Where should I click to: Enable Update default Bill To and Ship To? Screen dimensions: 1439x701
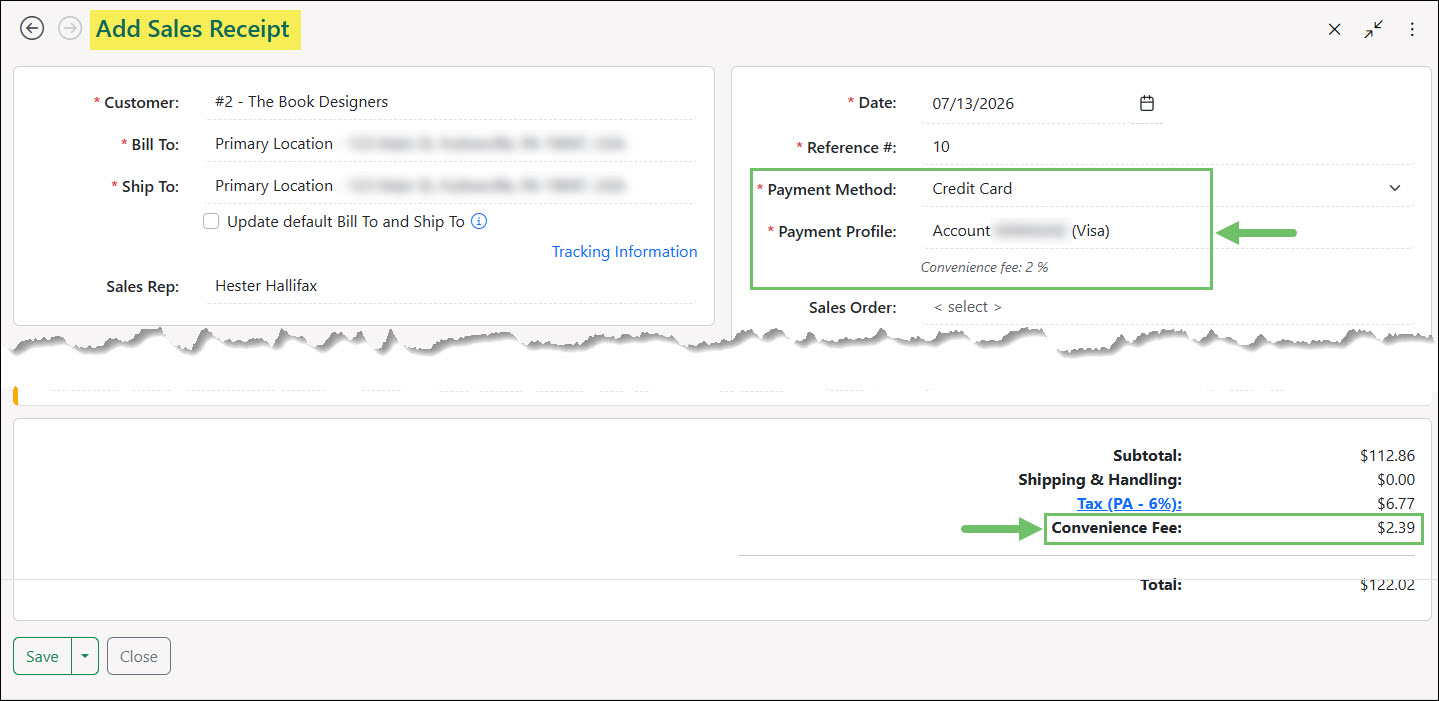coord(211,222)
